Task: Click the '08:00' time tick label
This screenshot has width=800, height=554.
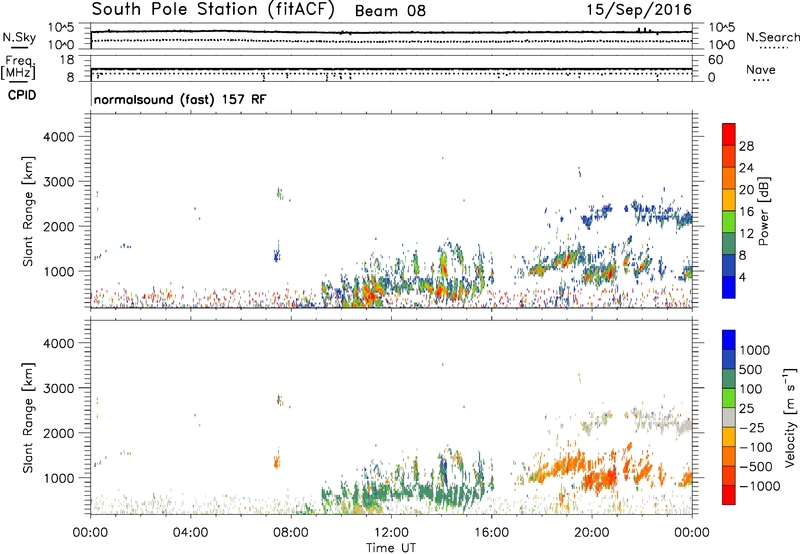Action: click(x=290, y=533)
